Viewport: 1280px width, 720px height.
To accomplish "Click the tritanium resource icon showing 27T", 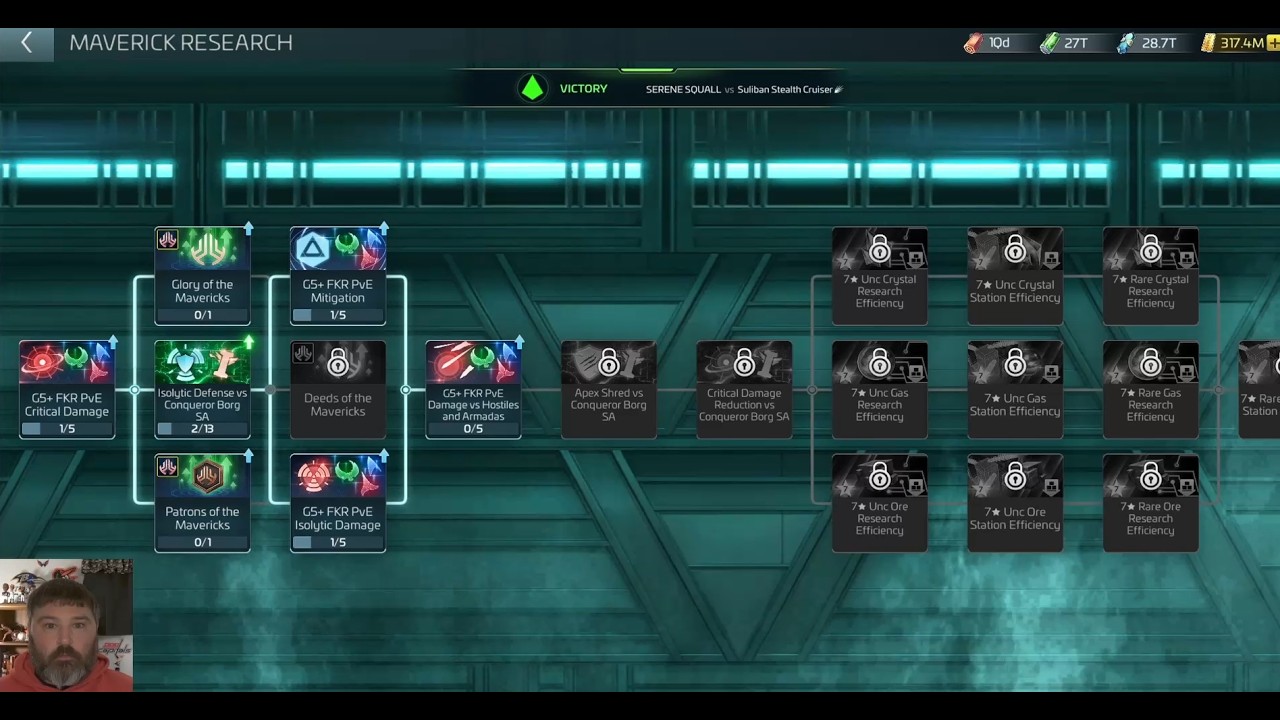I will click(x=1049, y=43).
